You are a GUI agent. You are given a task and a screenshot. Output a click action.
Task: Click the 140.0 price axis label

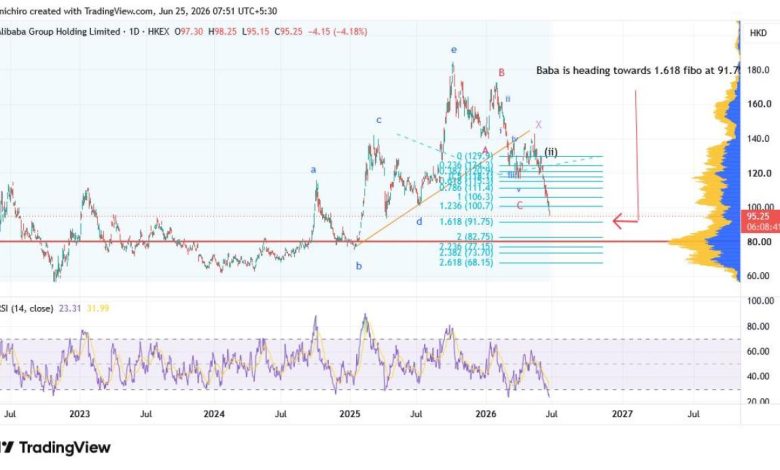coord(760,139)
